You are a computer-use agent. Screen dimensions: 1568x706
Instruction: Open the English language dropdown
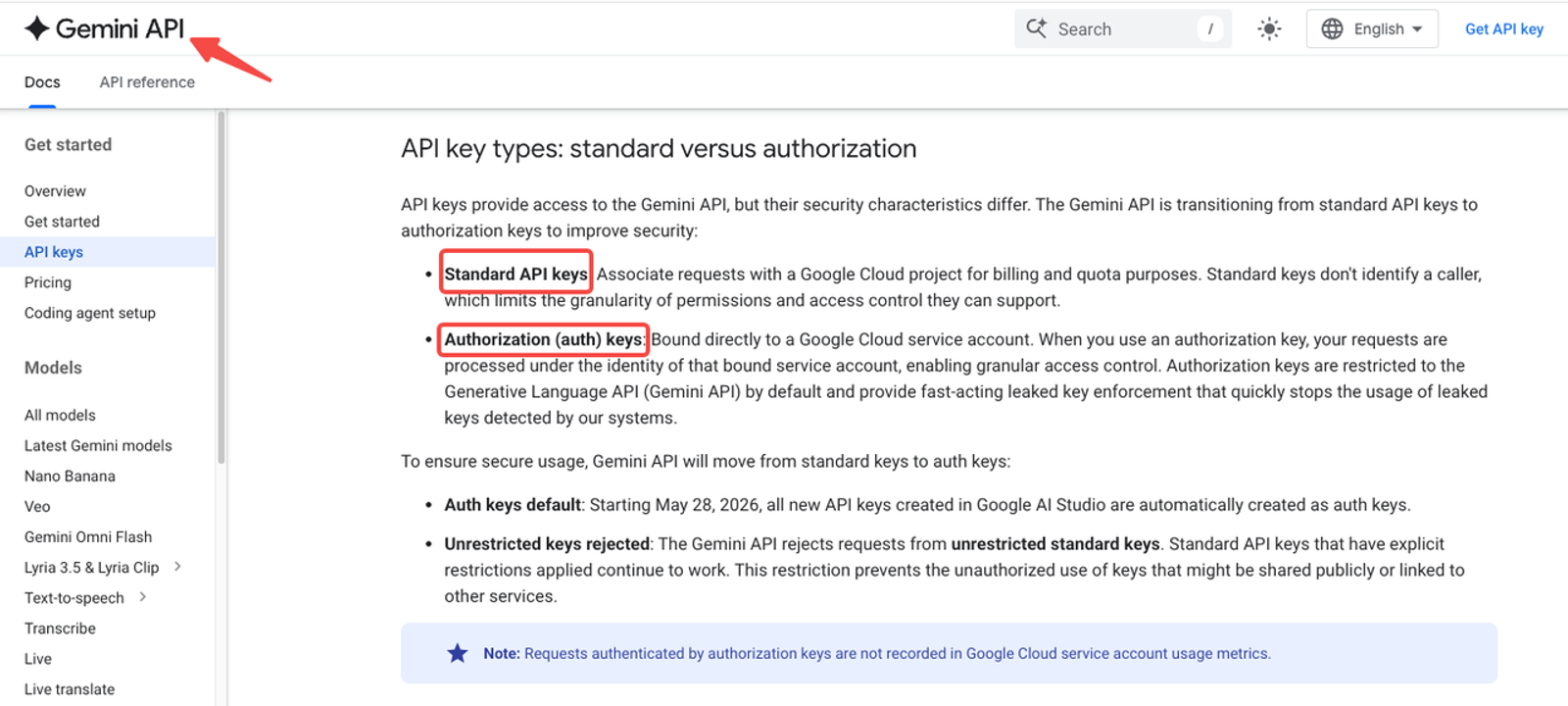[x=1372, y=29]
